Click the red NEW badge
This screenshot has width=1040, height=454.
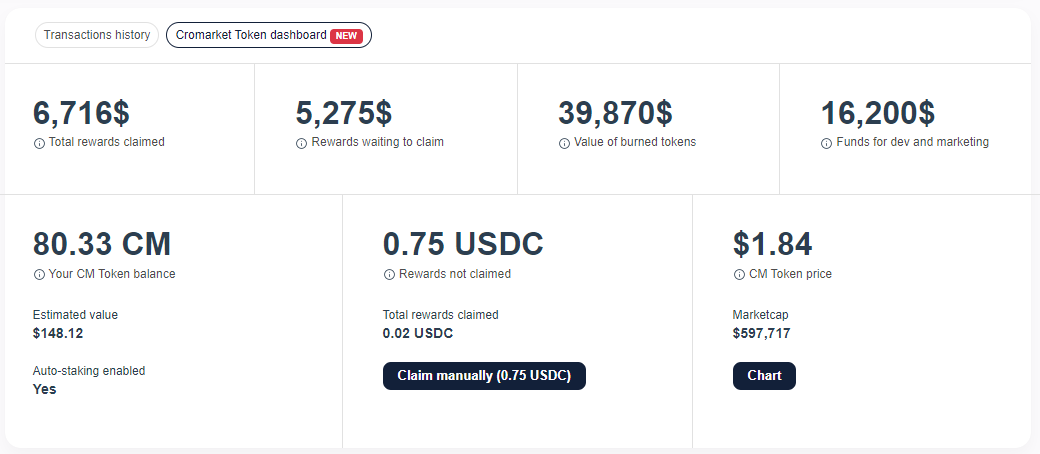tap(346, 36)
